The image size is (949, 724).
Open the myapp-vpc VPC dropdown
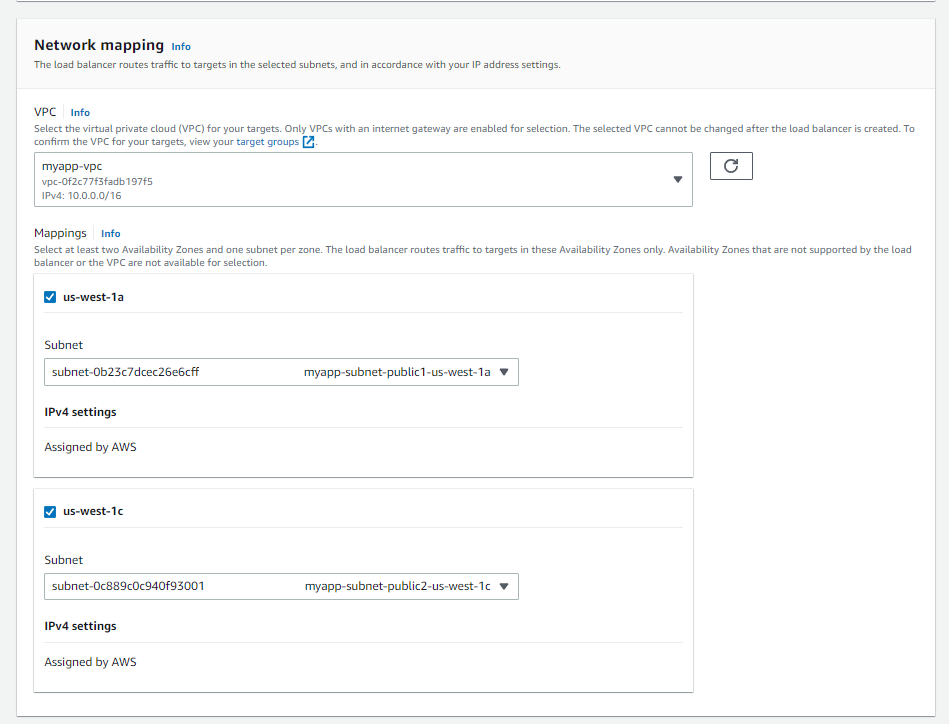point(363,179)
